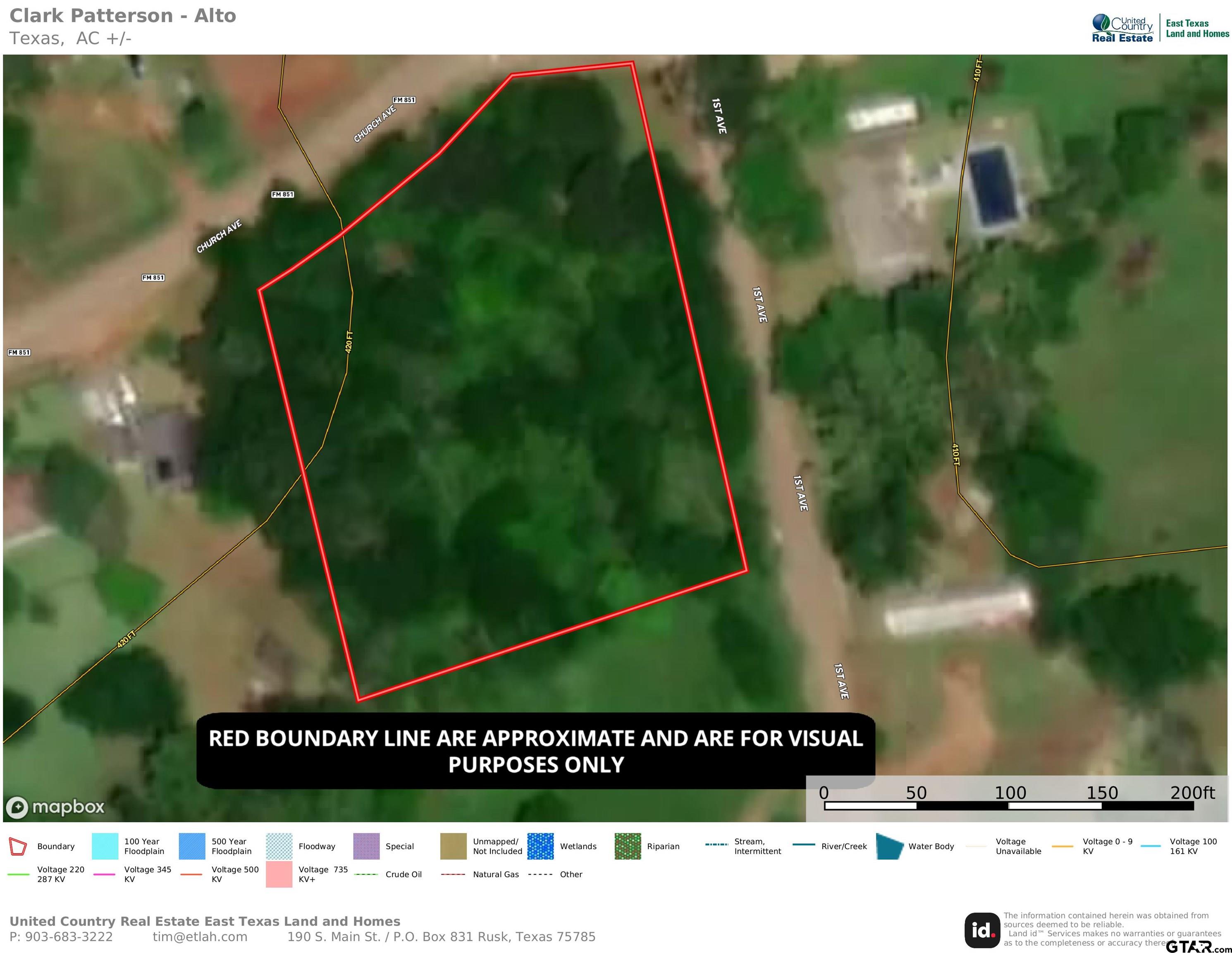This screenshot has width=1232, height=953.
Task: Click the phone number P: 903-683-3222
Action: pos(61,937)
